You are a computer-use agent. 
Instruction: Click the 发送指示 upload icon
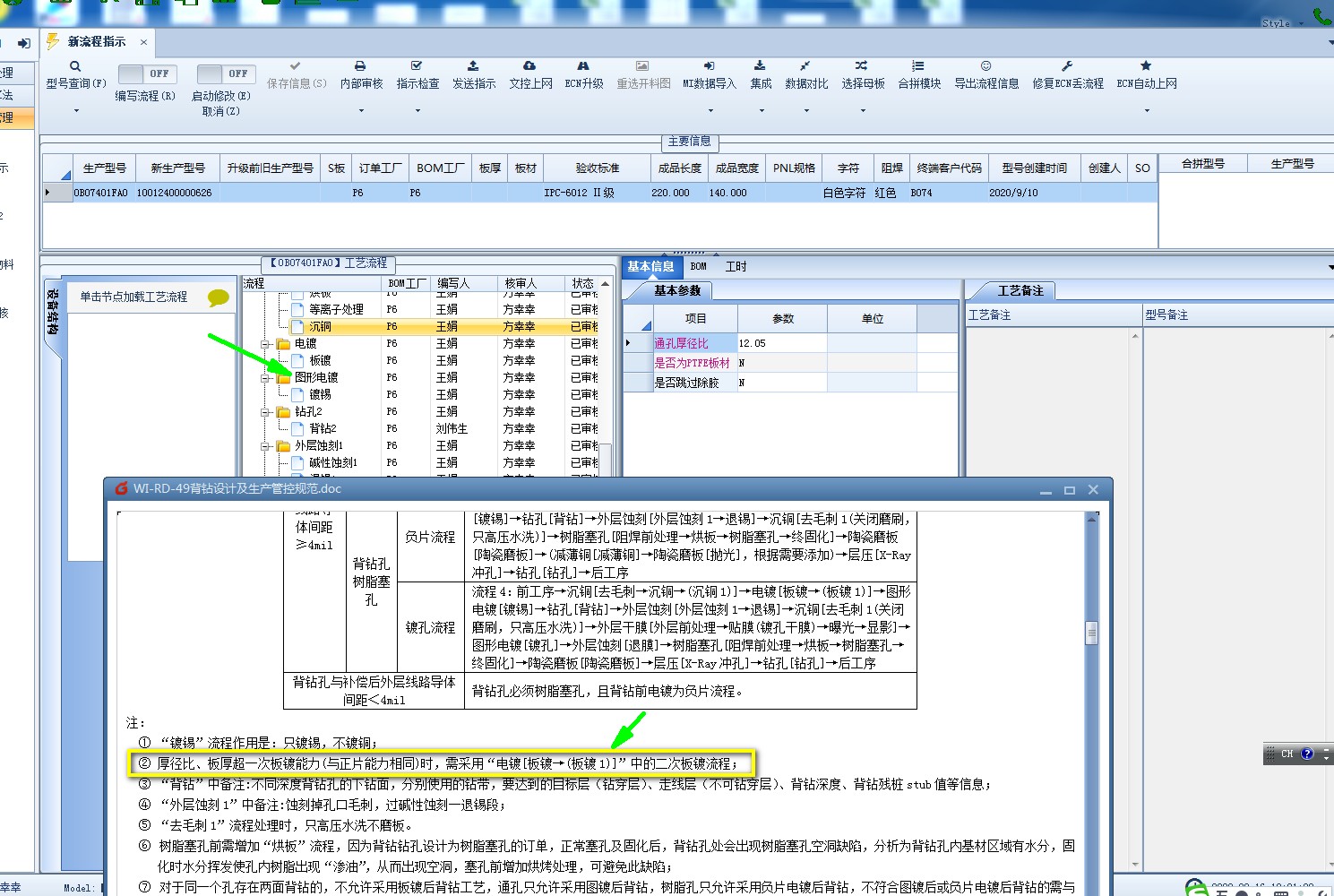(473, 66)
